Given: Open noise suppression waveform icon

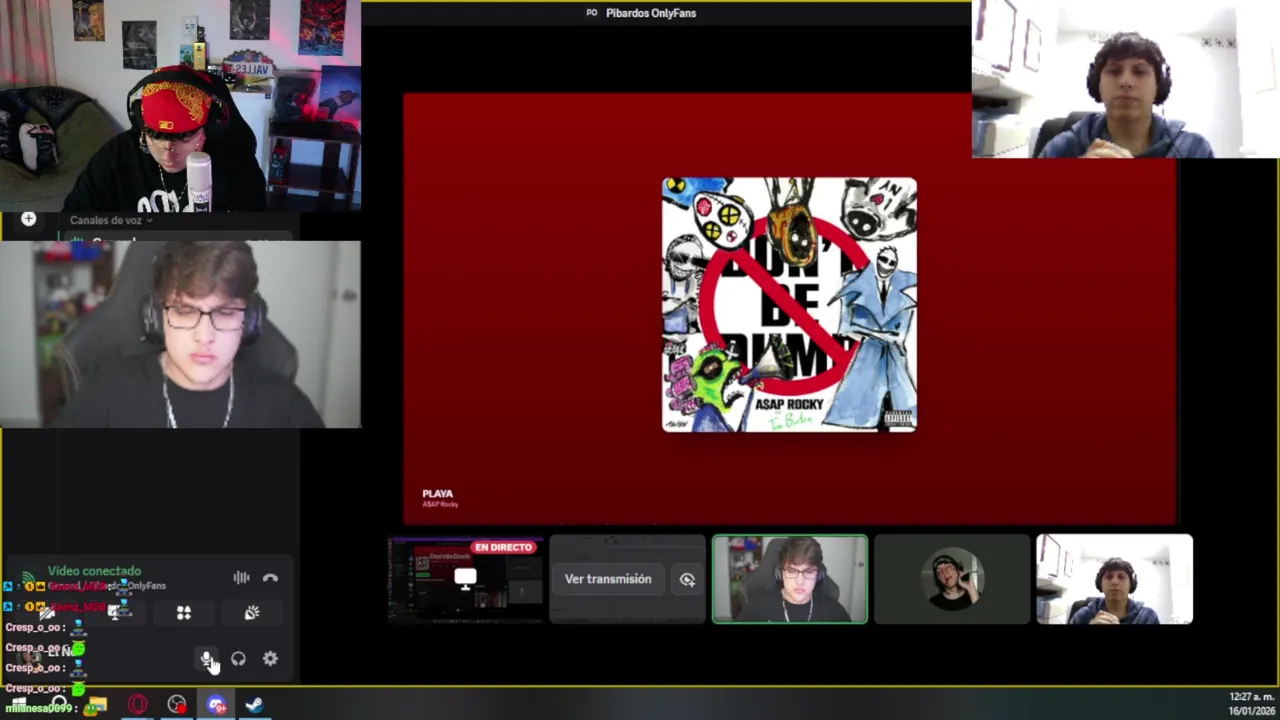Looking at the screenshot, I should (241, 577).
